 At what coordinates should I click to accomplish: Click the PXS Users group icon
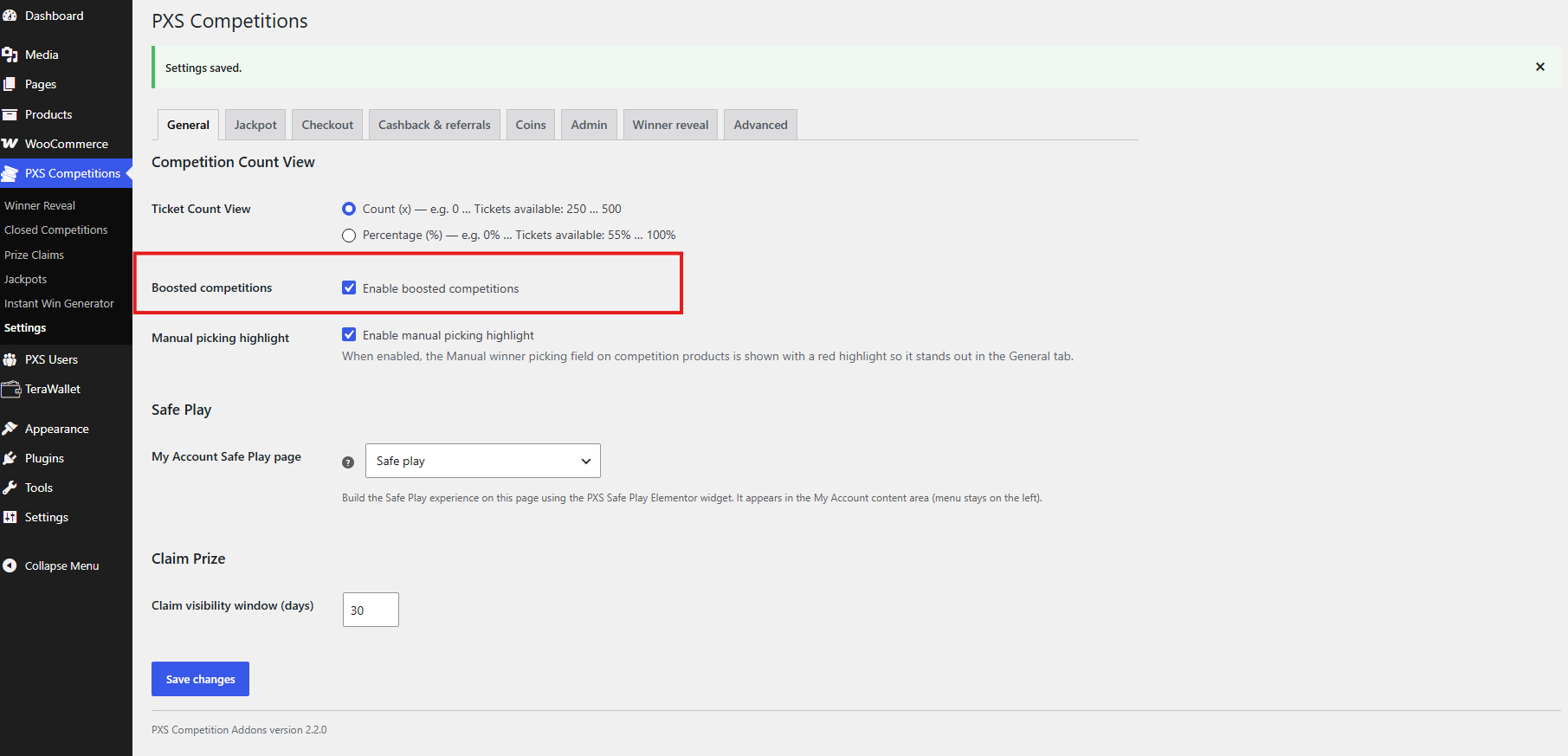pyautogui.click(x=10, y=359)
